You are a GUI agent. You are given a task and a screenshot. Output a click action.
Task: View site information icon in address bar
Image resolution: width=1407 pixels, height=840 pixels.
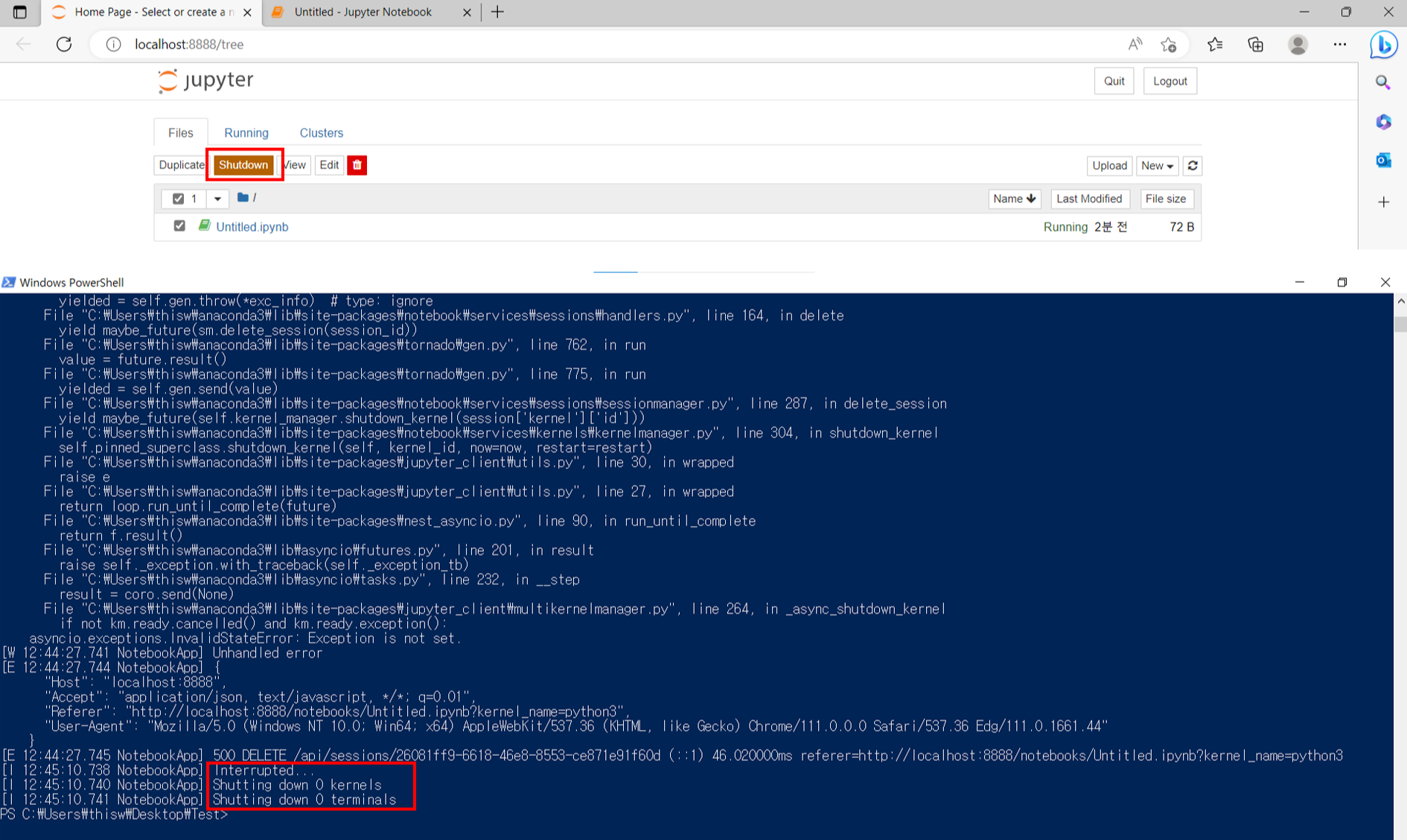pyautogui.click(x=113, y=44)
